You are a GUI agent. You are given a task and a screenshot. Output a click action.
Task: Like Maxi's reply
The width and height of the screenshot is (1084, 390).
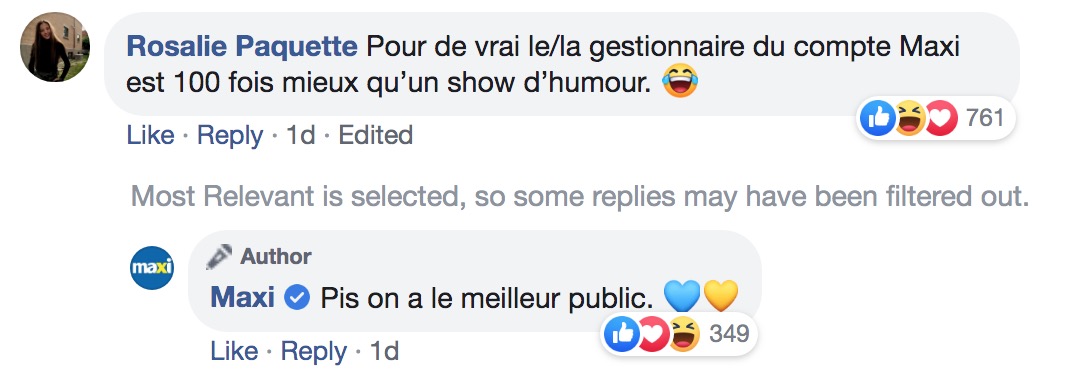[234, 351]
